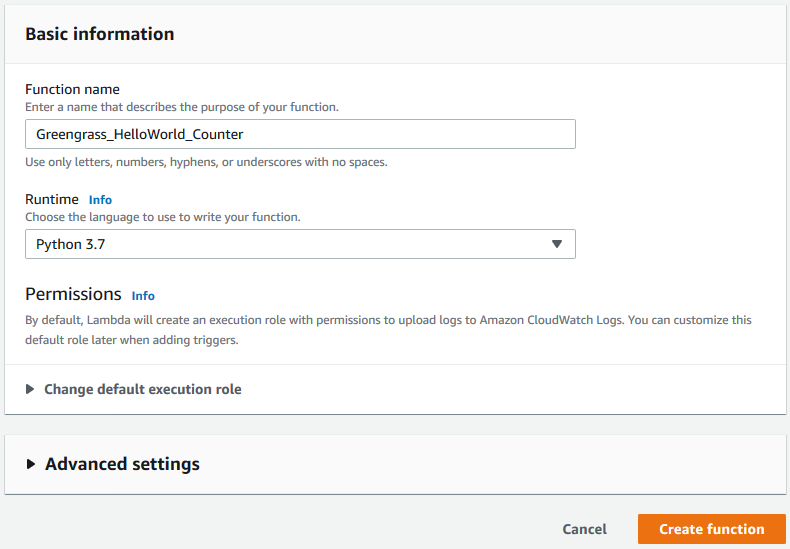Image resolution: width=790 pixels, height=549 pixels.
Task: Click the 'Function name' field label
Action: coord(72,90)
